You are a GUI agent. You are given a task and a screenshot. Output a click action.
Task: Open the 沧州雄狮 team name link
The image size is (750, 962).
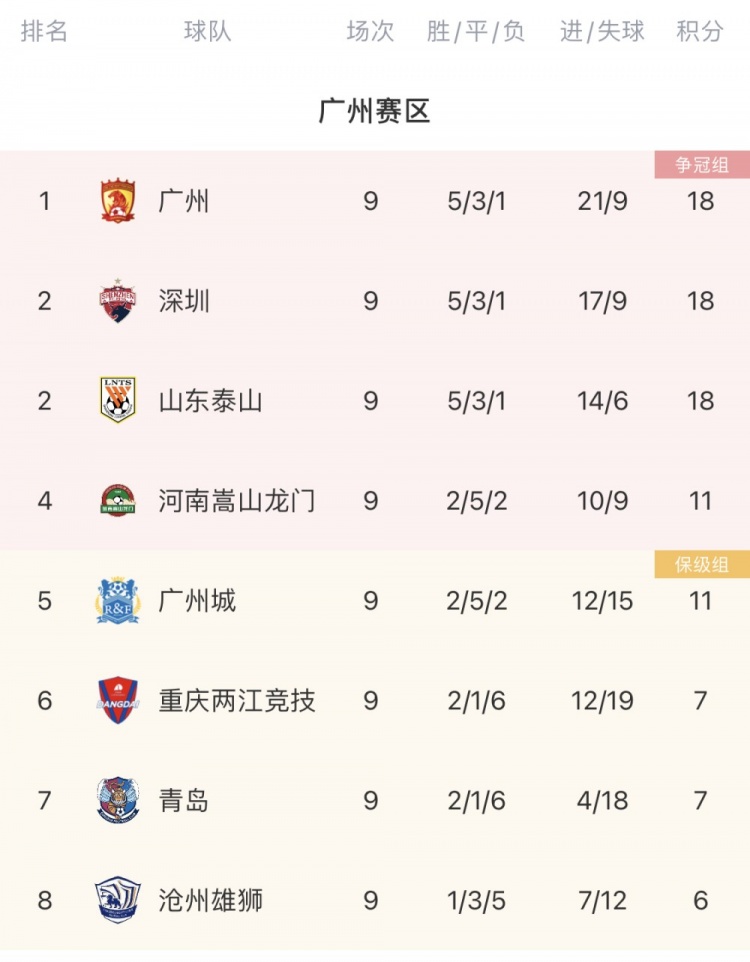point(211,901)
